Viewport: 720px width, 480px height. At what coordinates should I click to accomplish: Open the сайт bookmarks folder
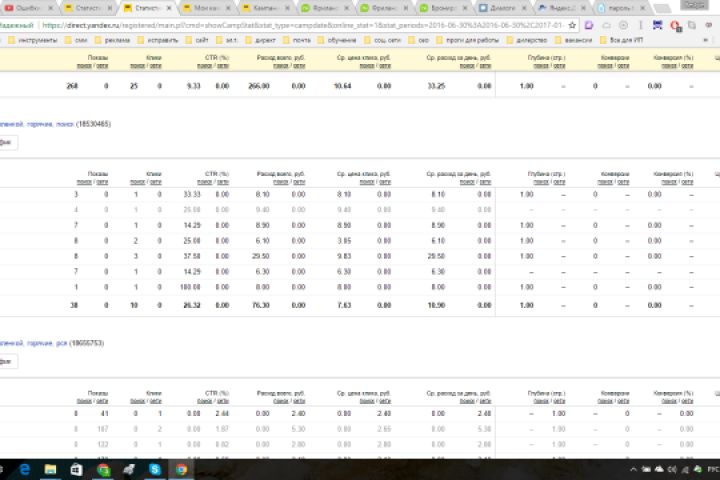197,40
